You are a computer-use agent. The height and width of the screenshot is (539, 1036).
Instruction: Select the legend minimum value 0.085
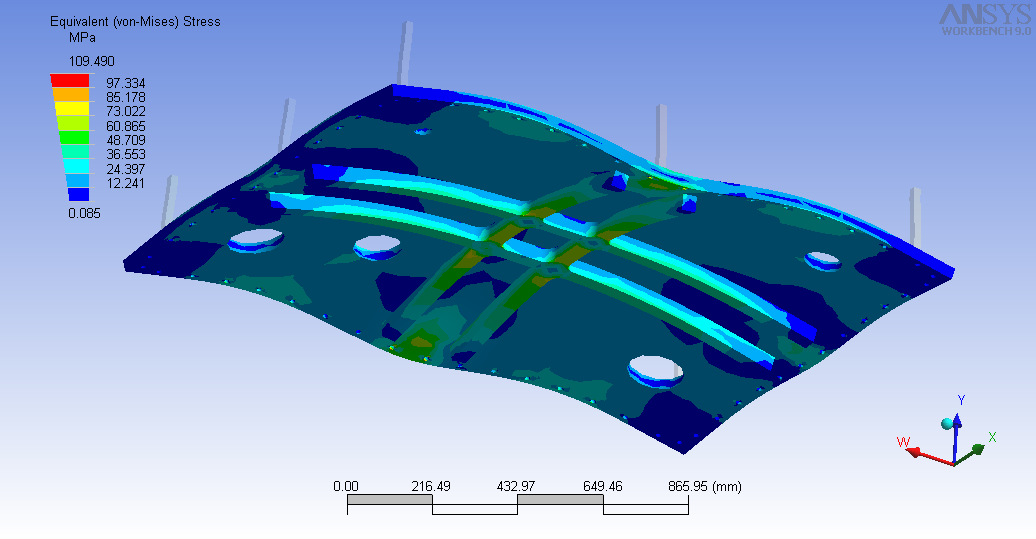(x=85, y=213)
